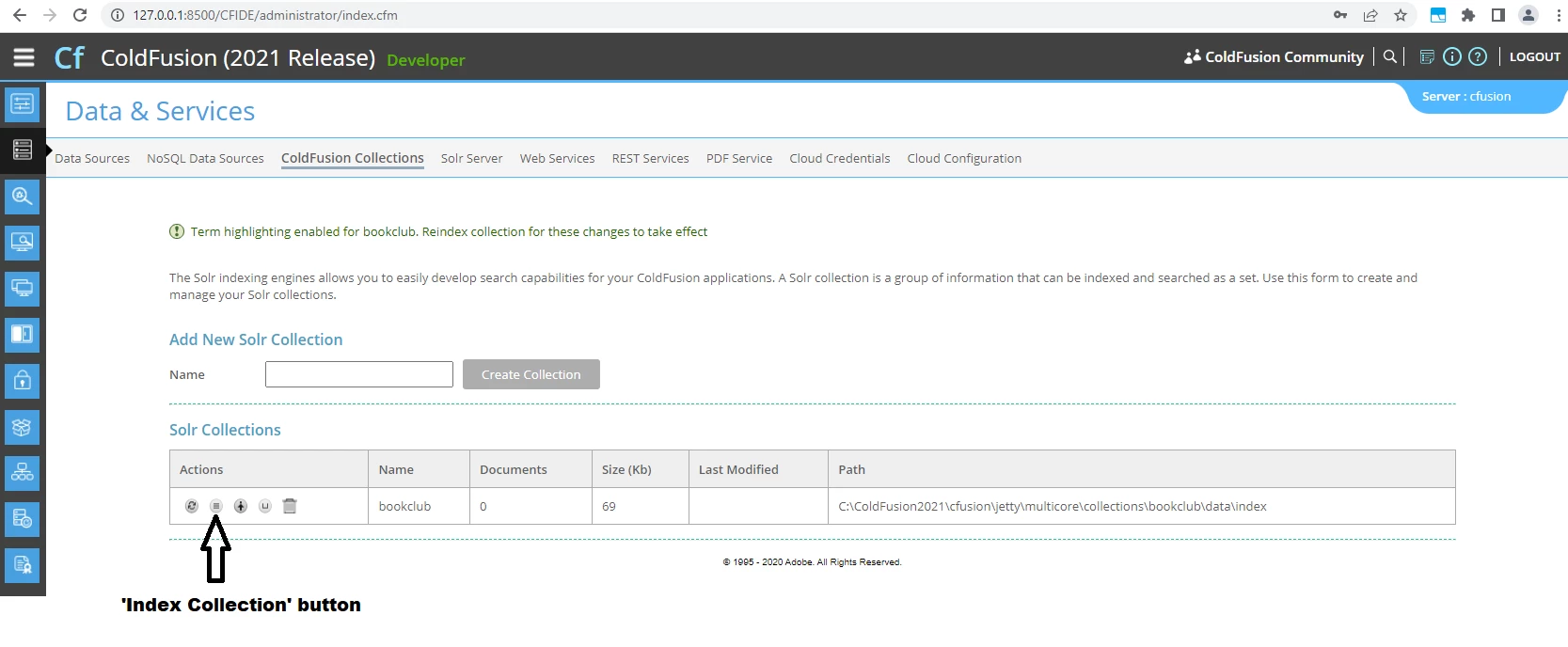Open the REST Services tab
Viewport: 1568px width, 647px height.
(x=650, y=158)
